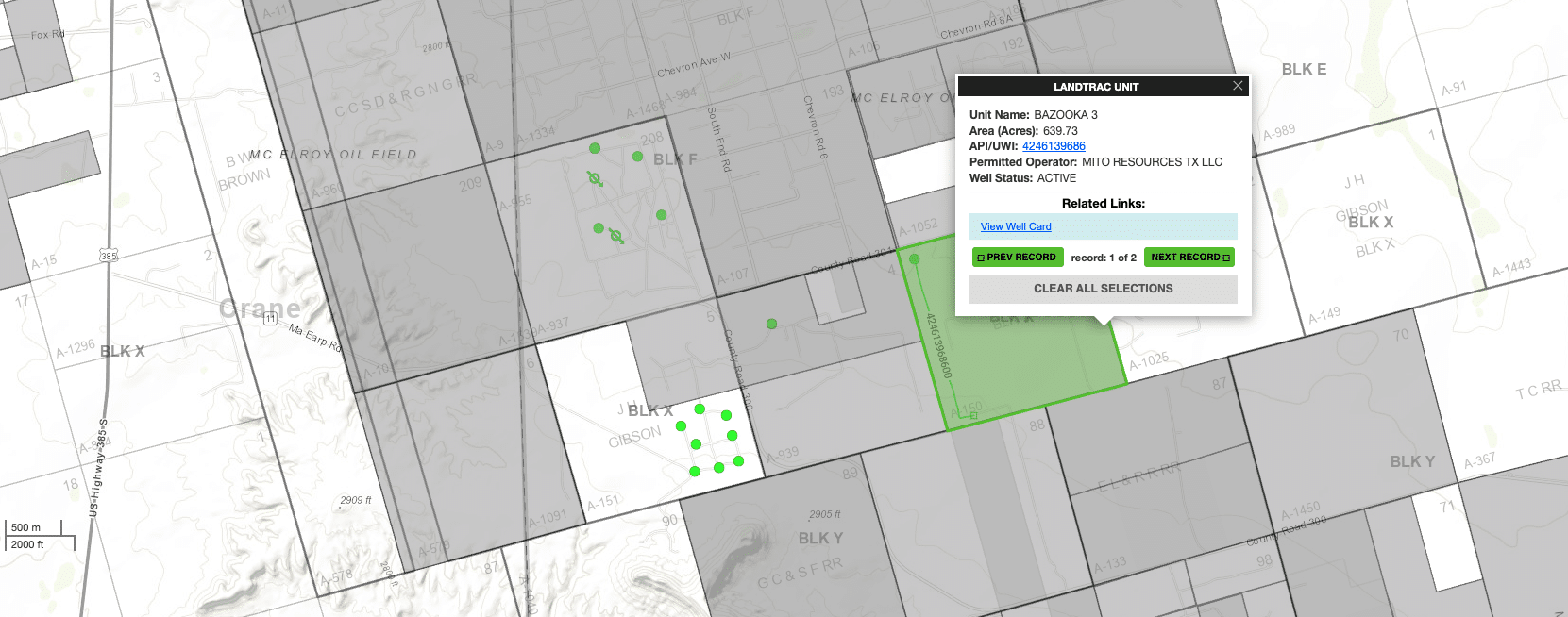The height and width of the screenshot is (617, 1568).
Task: Click the NEXT RECORD button
Action: click(x=1189, y=257)
